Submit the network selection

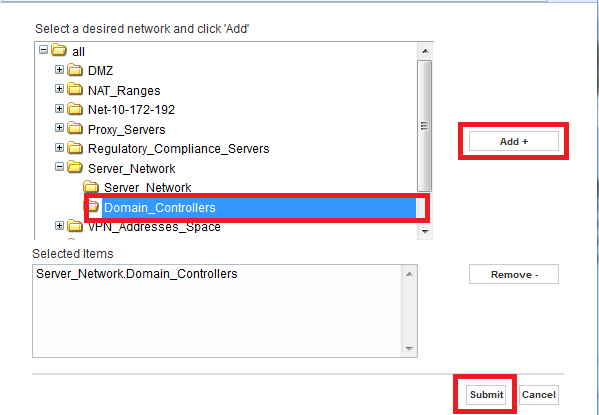pyautogui.click(x=486, y=395)
